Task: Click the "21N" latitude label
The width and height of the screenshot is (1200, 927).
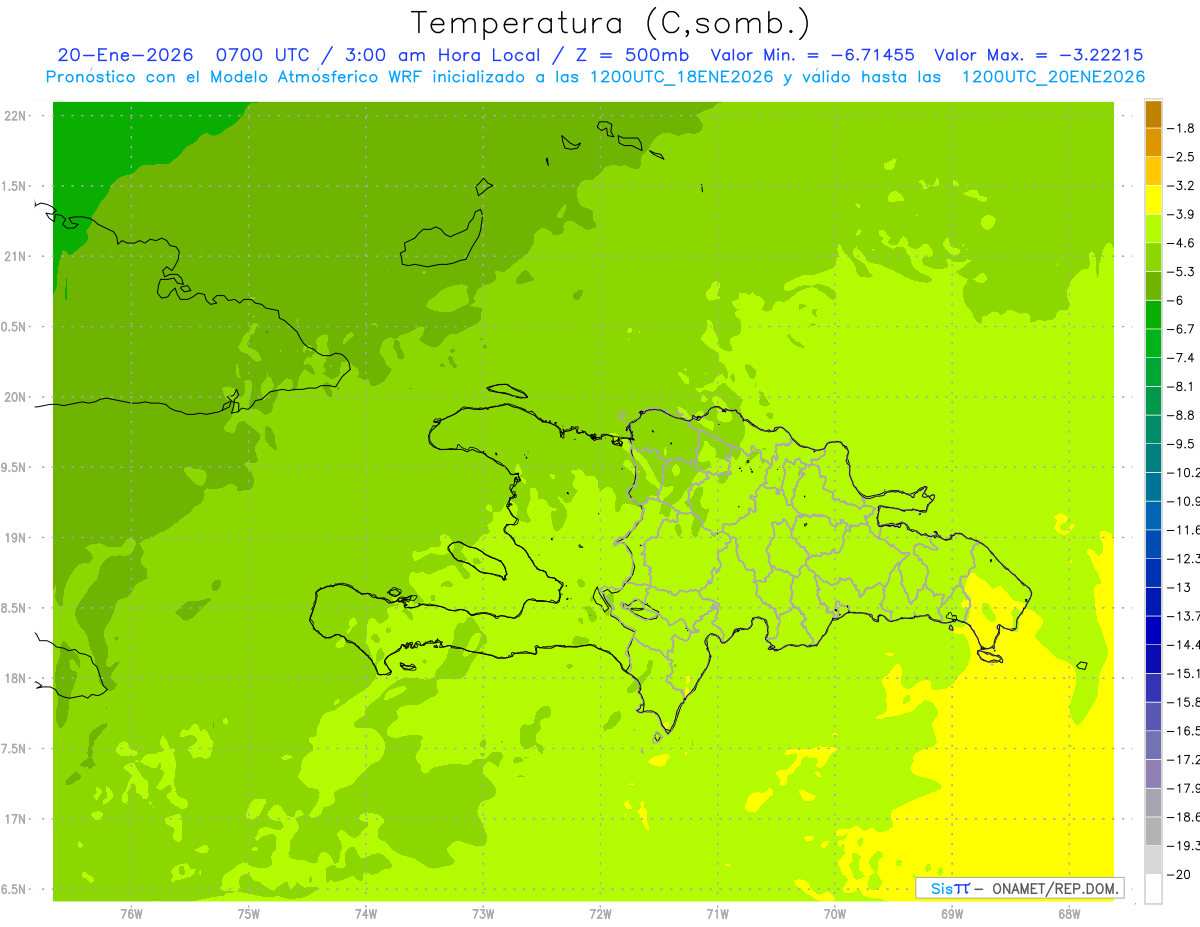Action: click(x=16, y=256)
